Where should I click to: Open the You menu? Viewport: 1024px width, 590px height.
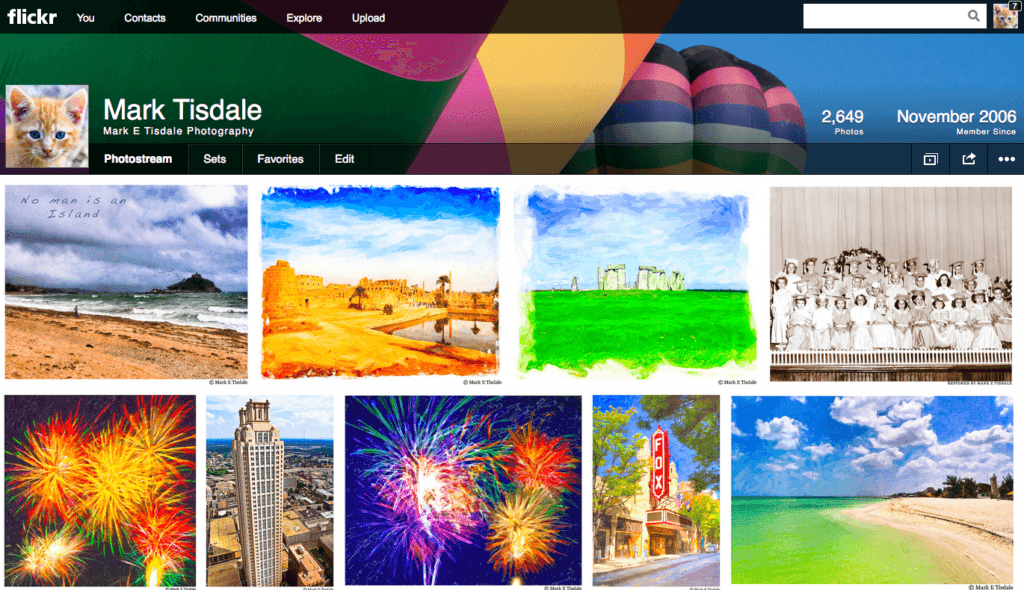coord(86,18)
